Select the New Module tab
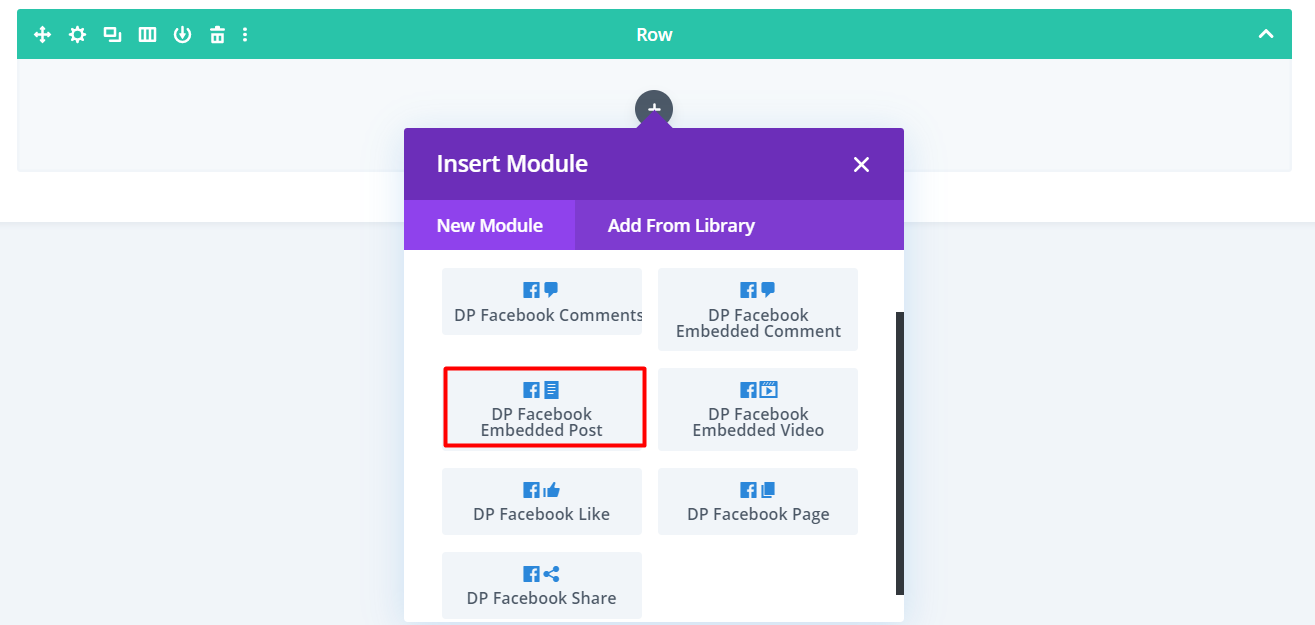The height and width of the screenshot is (625, 1315). click(489, 225)
